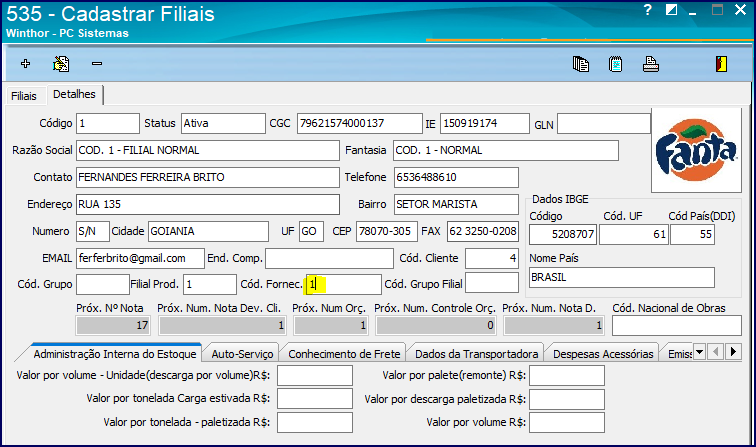Click the IE field

pyautogui.click(x=485, y=123)
